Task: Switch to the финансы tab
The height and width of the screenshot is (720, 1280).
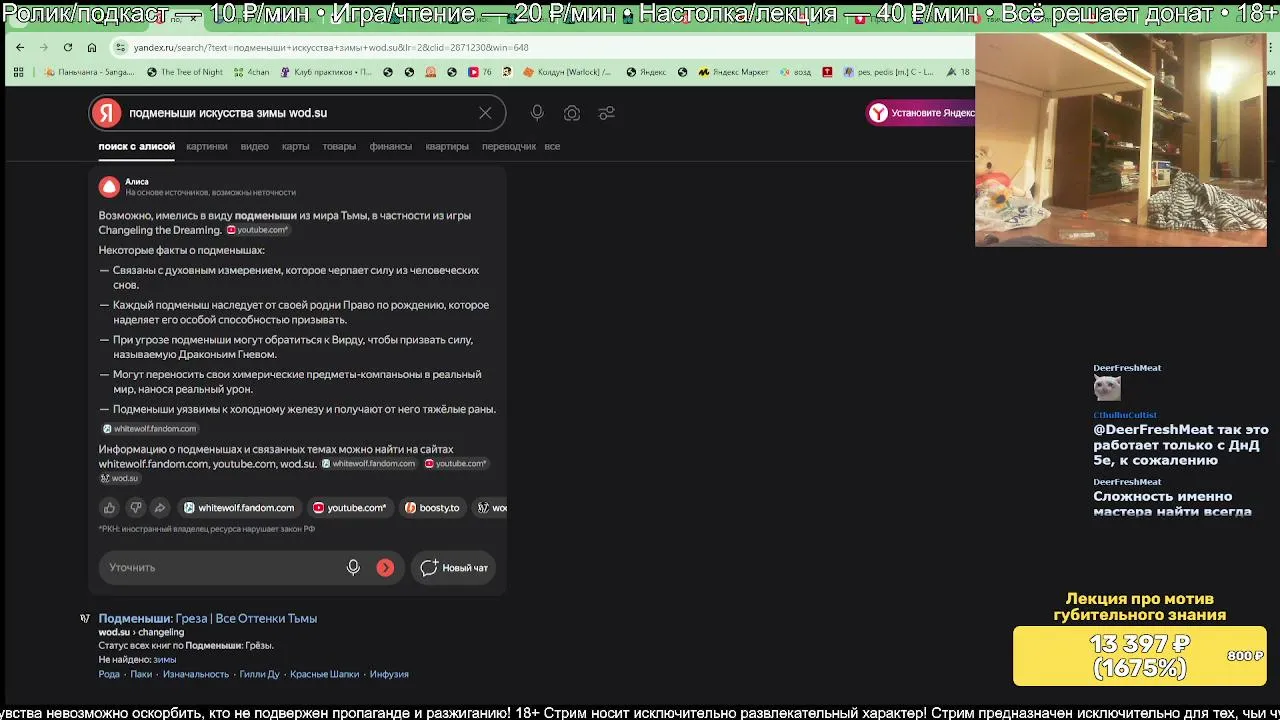Action: click(390, 146)
